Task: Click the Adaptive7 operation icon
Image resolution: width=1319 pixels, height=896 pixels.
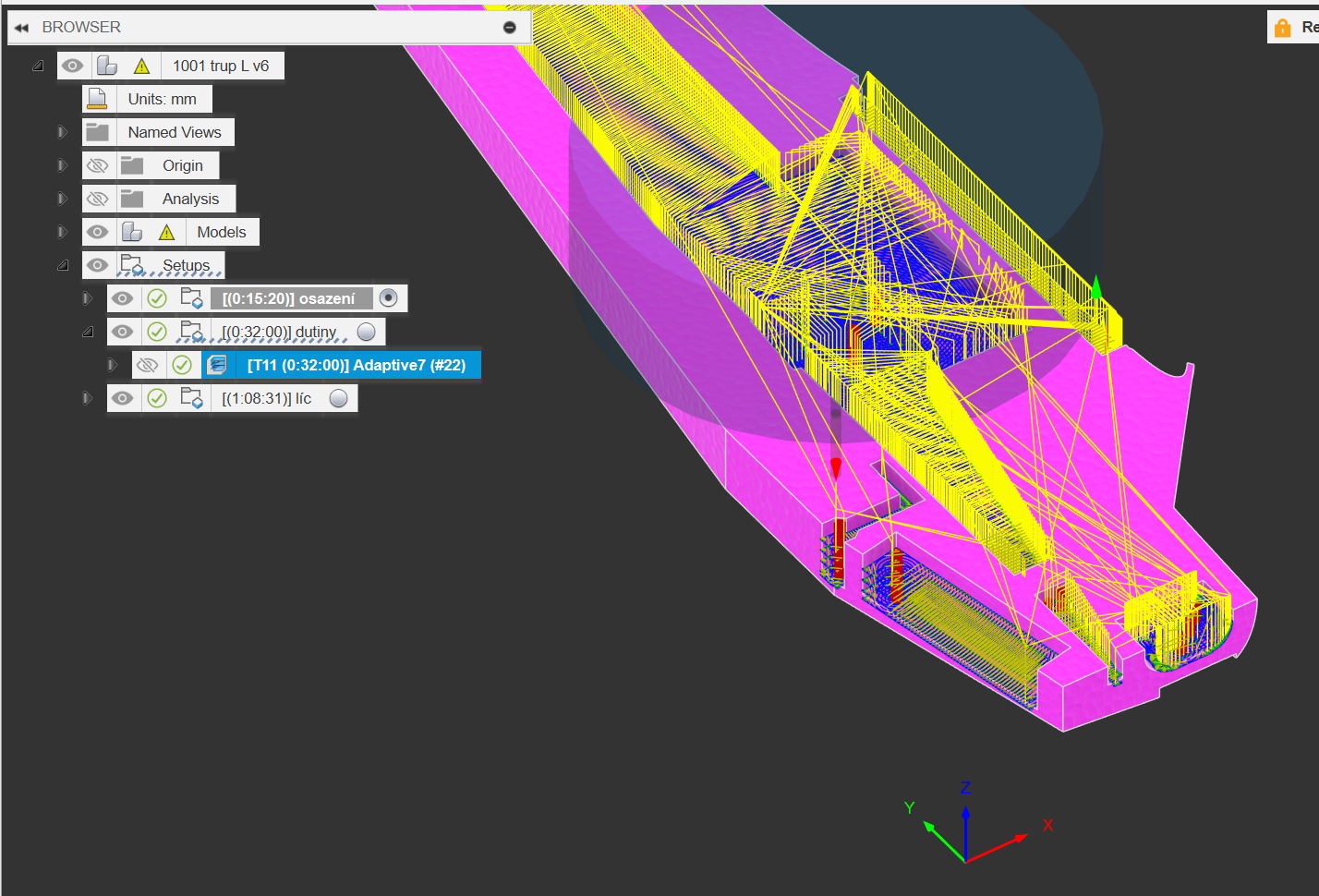Action: pos(217,365)
